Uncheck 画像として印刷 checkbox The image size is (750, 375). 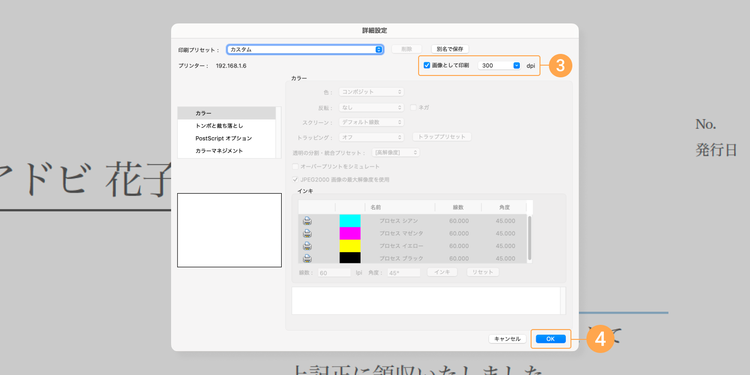427,65
